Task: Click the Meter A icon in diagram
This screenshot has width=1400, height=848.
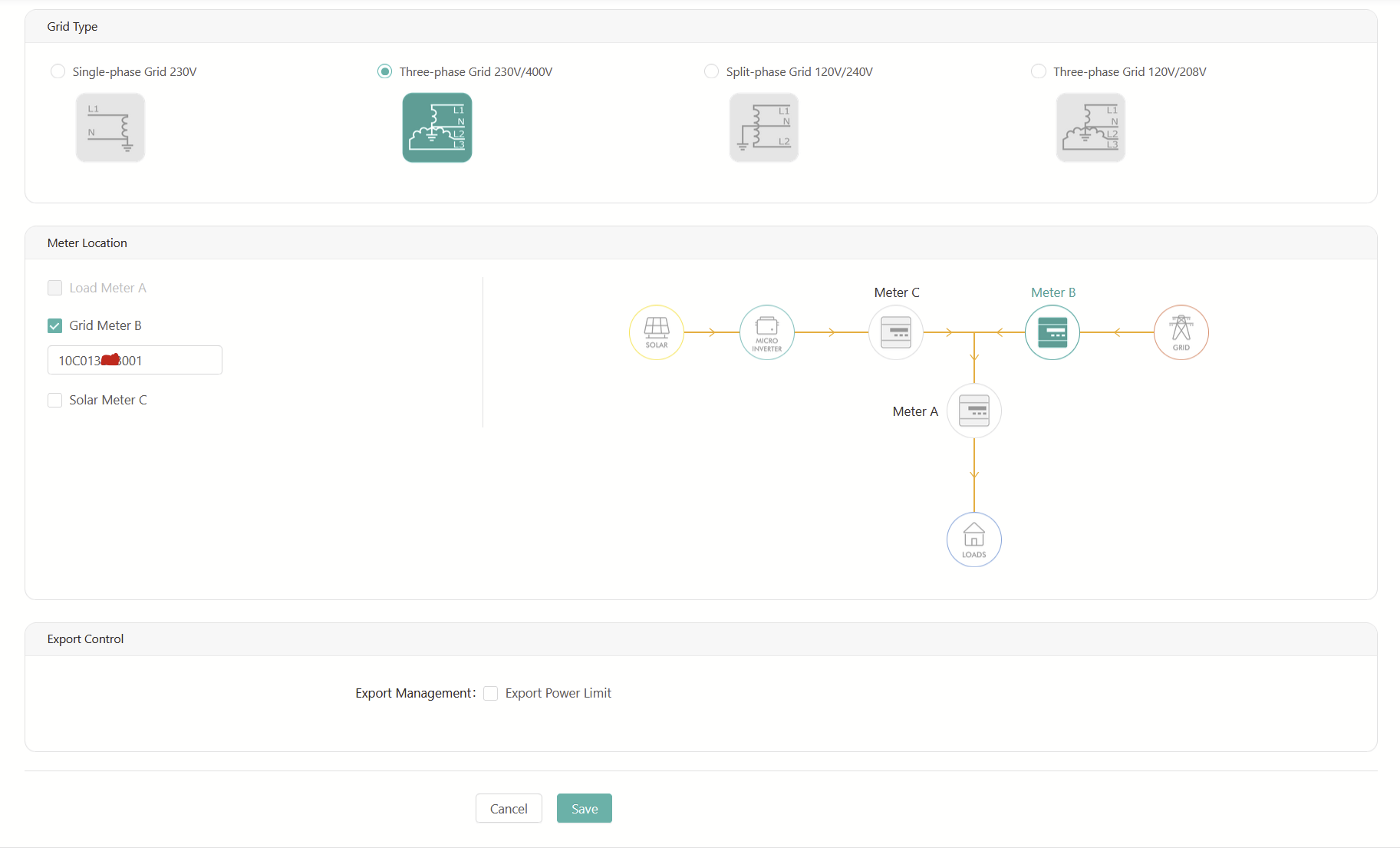Action: point(974,411)
